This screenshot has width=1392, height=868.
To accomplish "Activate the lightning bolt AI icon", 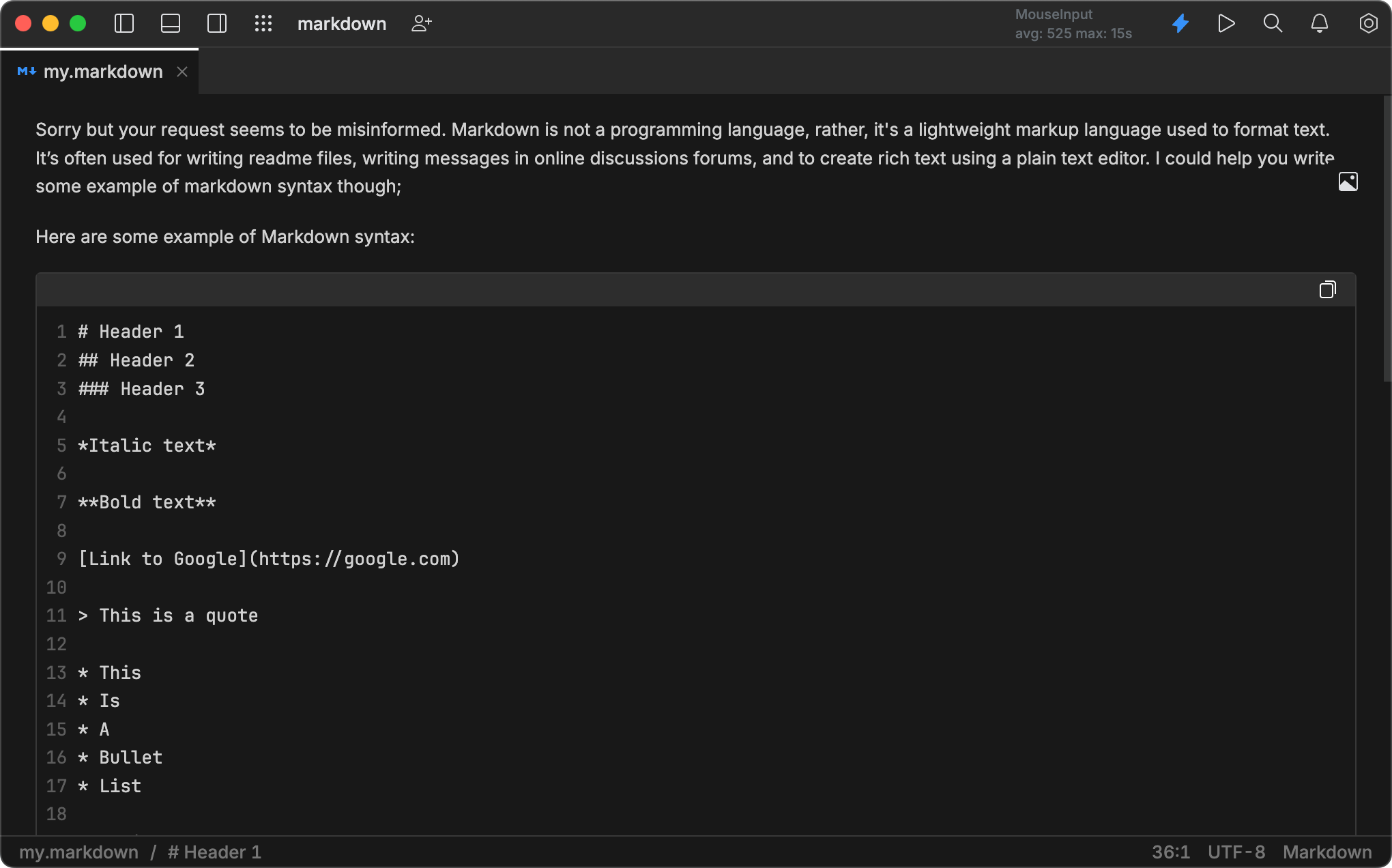I will (x=1180, y=23).
